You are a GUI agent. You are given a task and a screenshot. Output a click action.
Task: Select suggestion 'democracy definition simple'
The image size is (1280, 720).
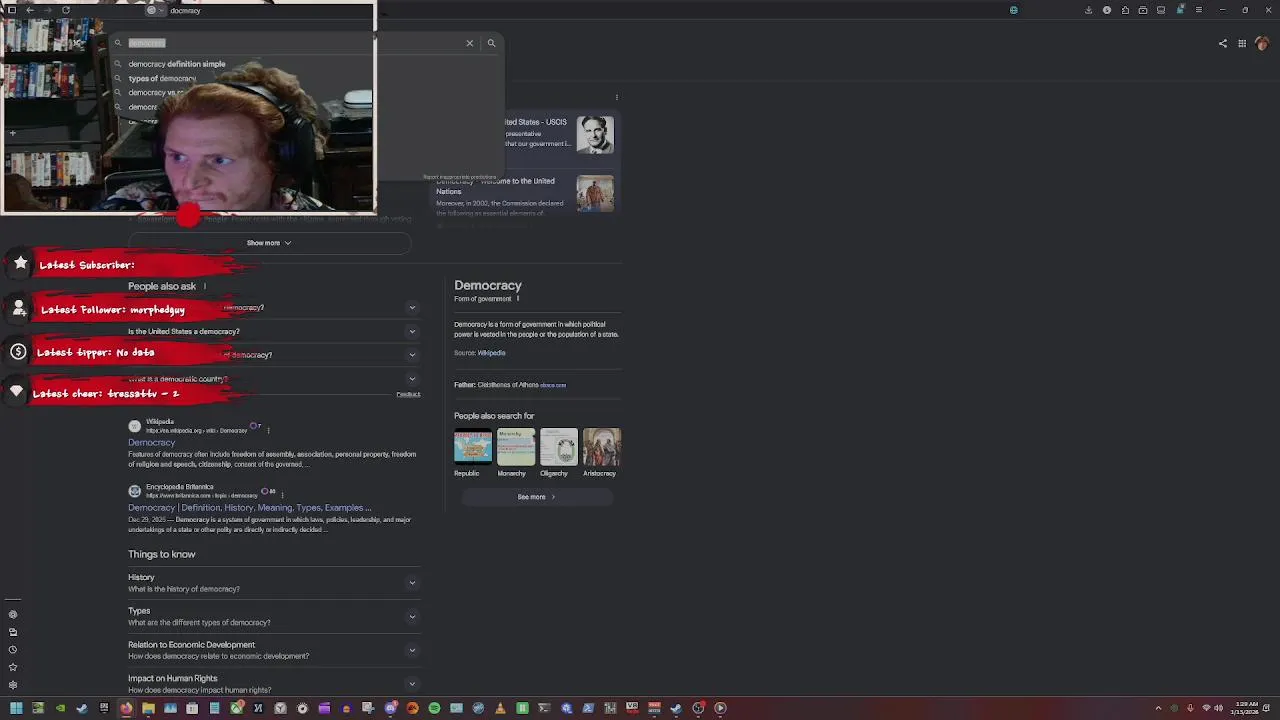176,64
